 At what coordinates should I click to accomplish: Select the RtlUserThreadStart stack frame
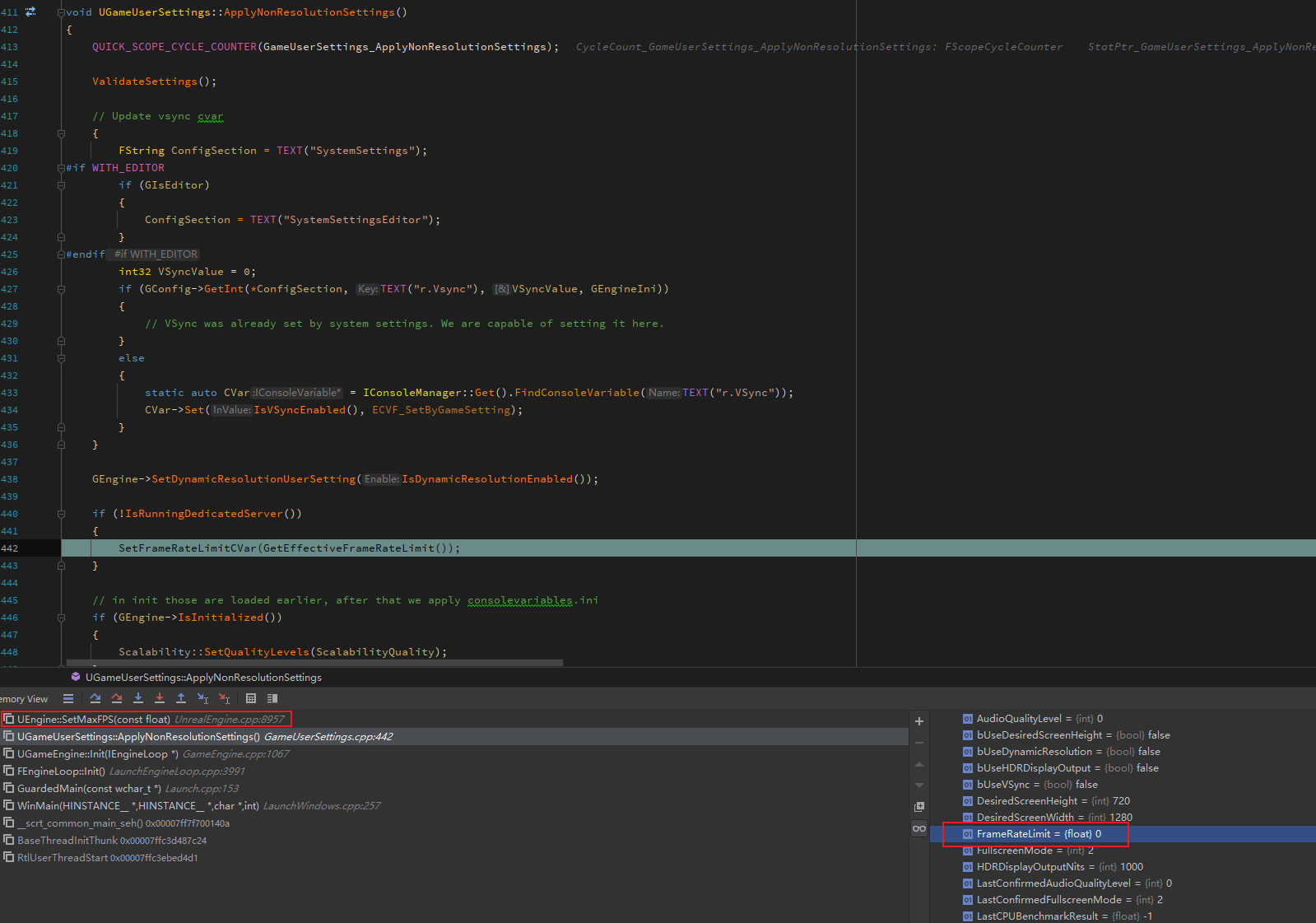point(454,858)
